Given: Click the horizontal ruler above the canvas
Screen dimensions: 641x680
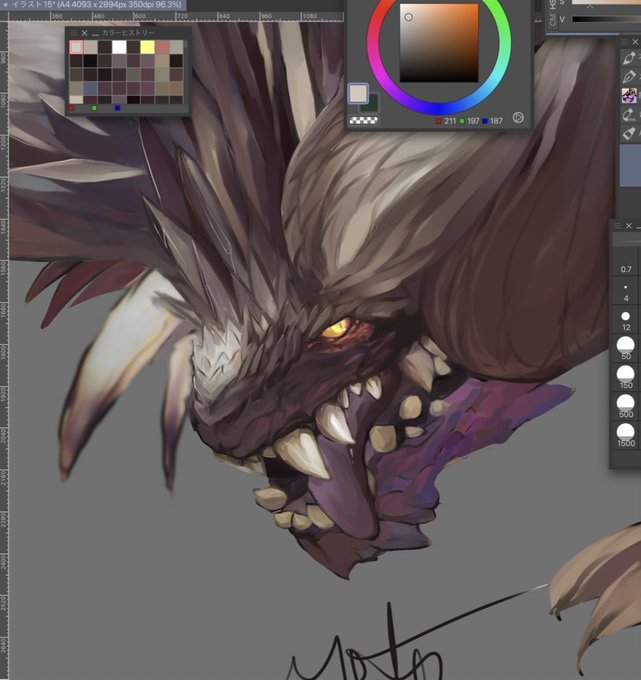Looking at the screenshot, I should pos(176,16).
